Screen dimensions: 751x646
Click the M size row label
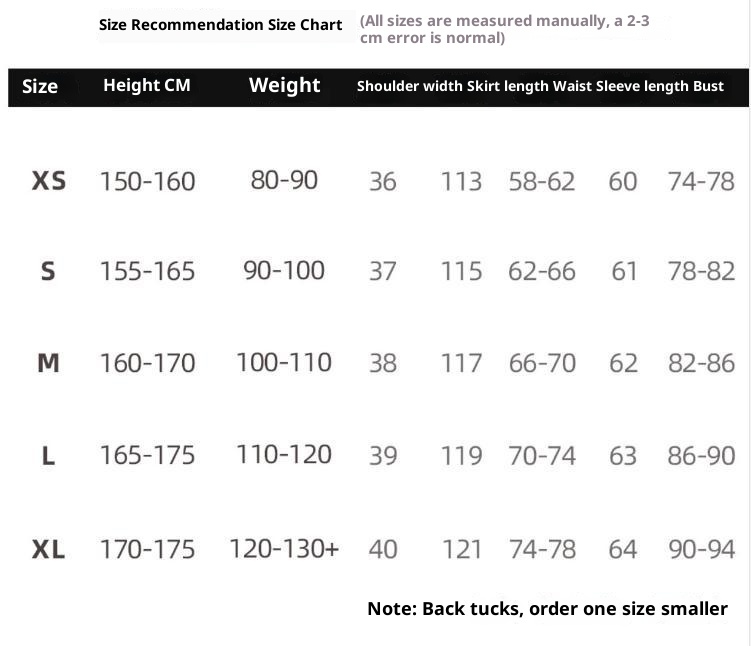[48, 363]
